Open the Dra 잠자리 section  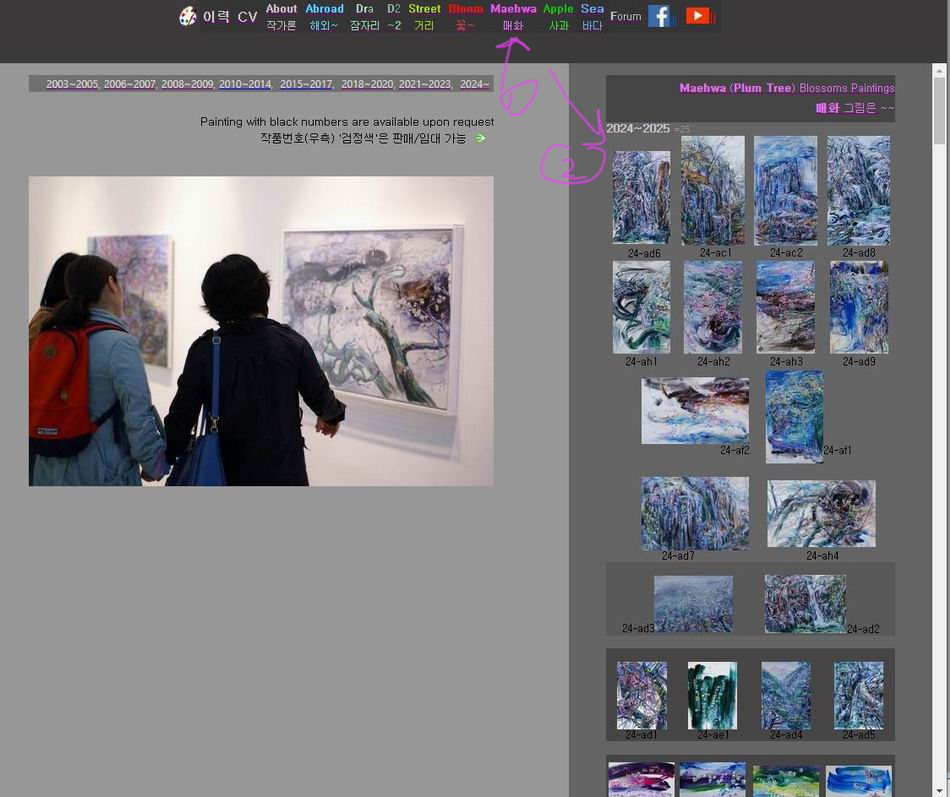(x=364, y=17)
